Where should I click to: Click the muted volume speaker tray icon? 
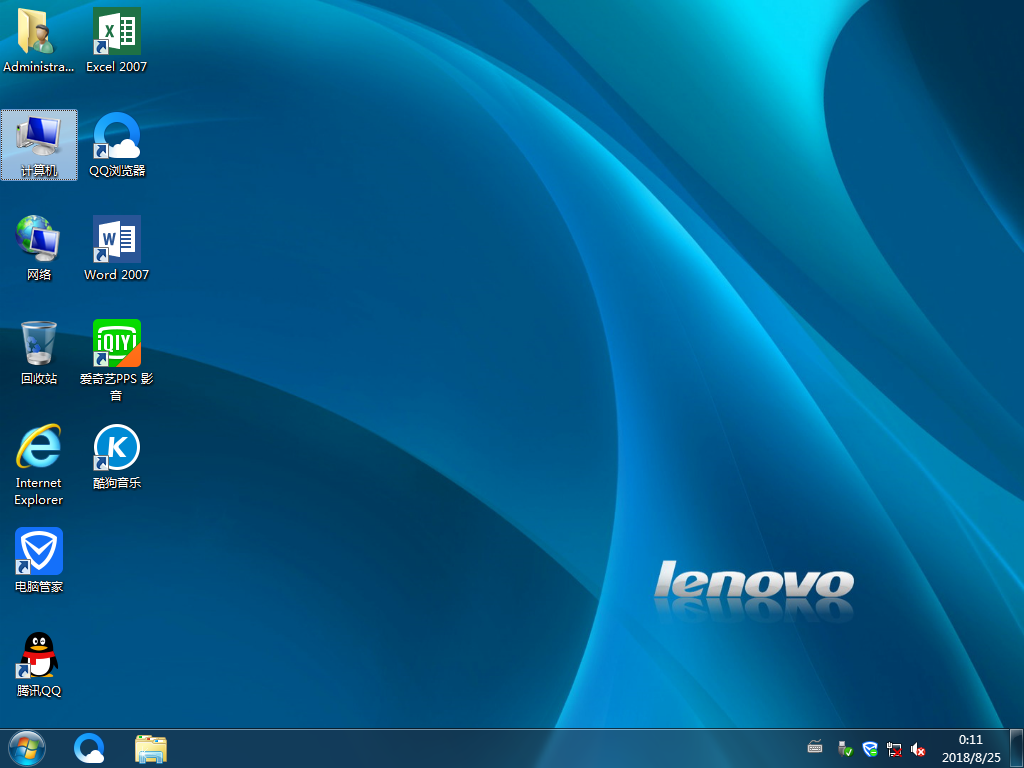(918, 749)
